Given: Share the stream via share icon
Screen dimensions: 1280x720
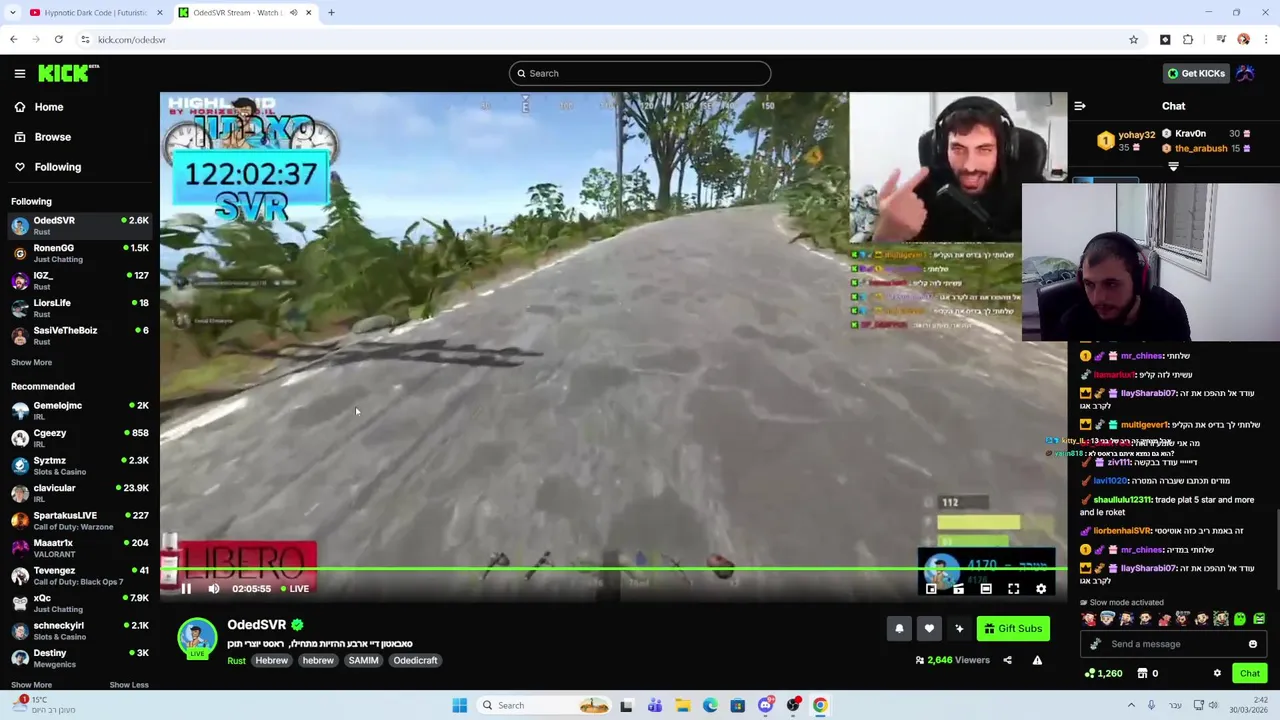Looking at the screenshot, I should point(1007,660).
